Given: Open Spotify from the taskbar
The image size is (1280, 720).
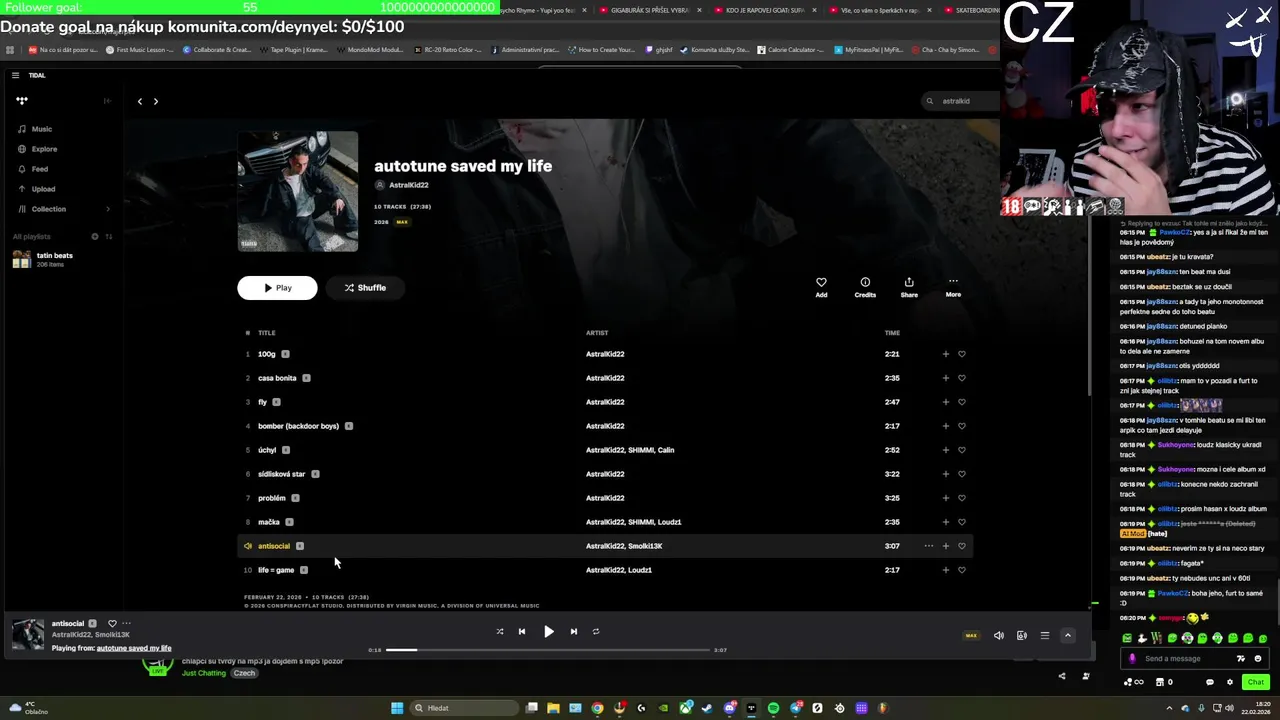Looking at the screenshot, I should [x=773, y=708].
